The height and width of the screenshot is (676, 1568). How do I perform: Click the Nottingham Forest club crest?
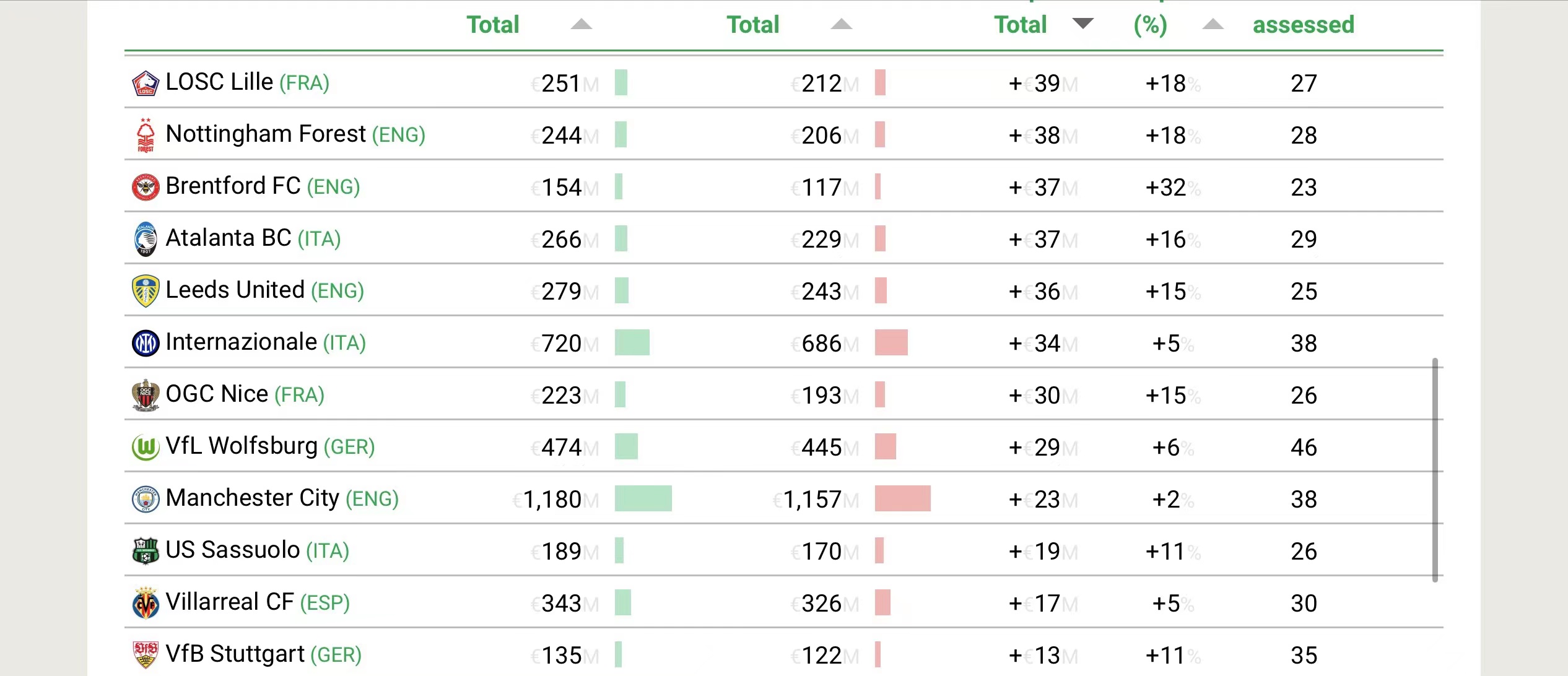(x=146, y=136)
